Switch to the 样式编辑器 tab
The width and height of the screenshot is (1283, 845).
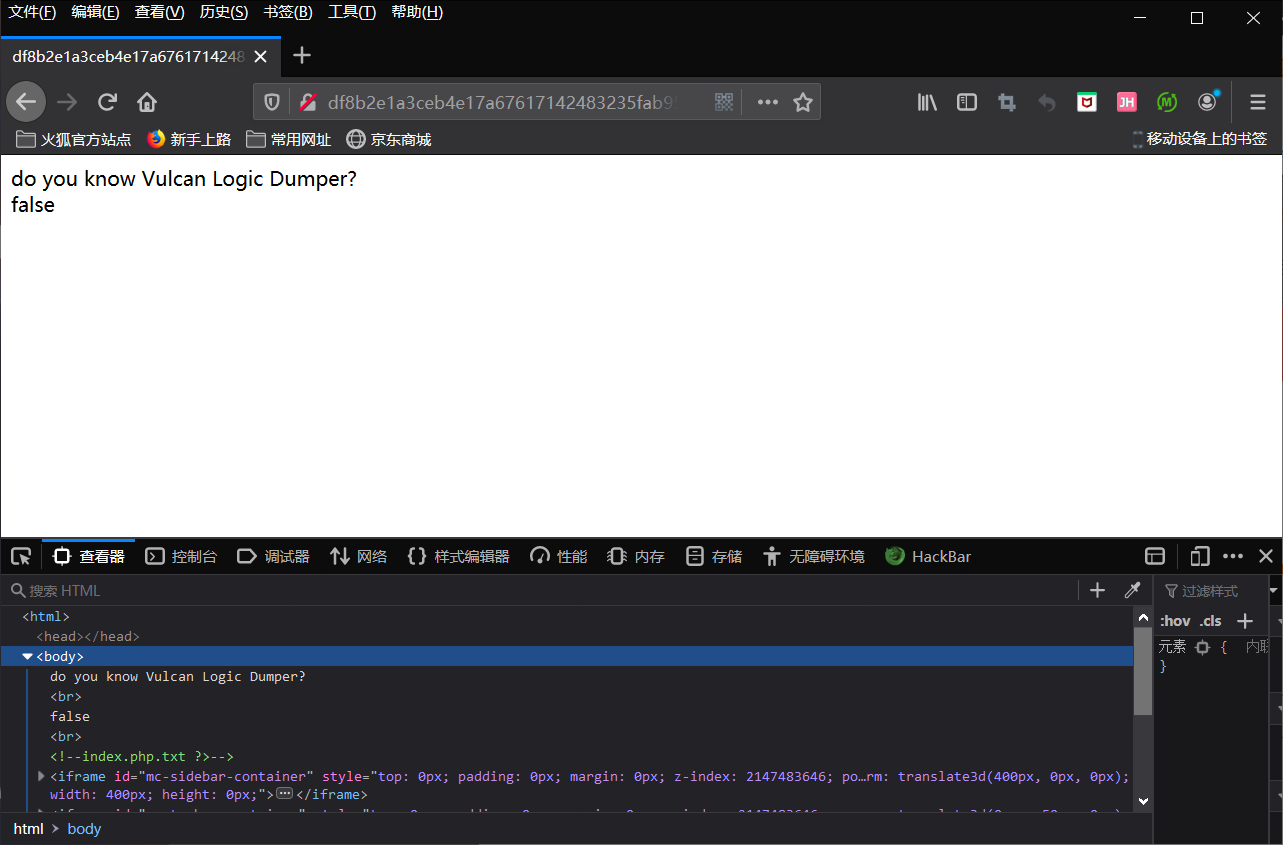[x=459, y=556]
